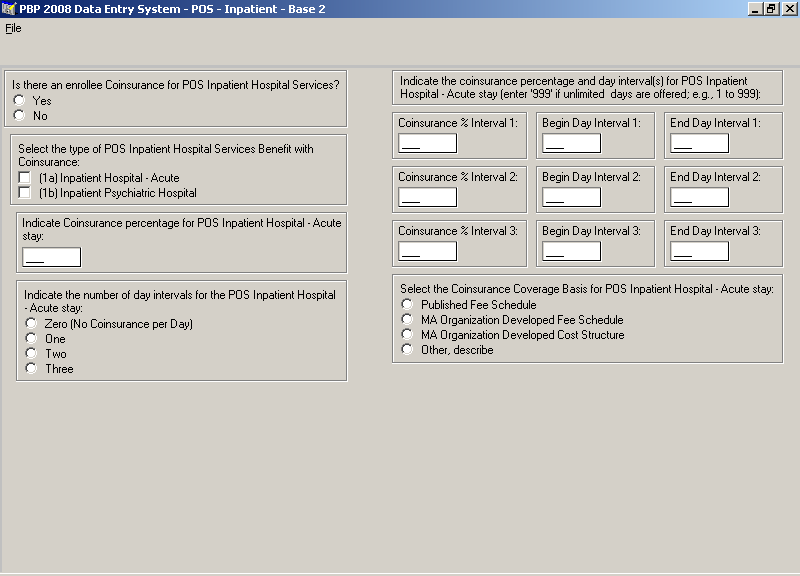This screenshot has width=800, height=576.
Task: Click End Day Interval 1 field
Action: coord(699,143)
